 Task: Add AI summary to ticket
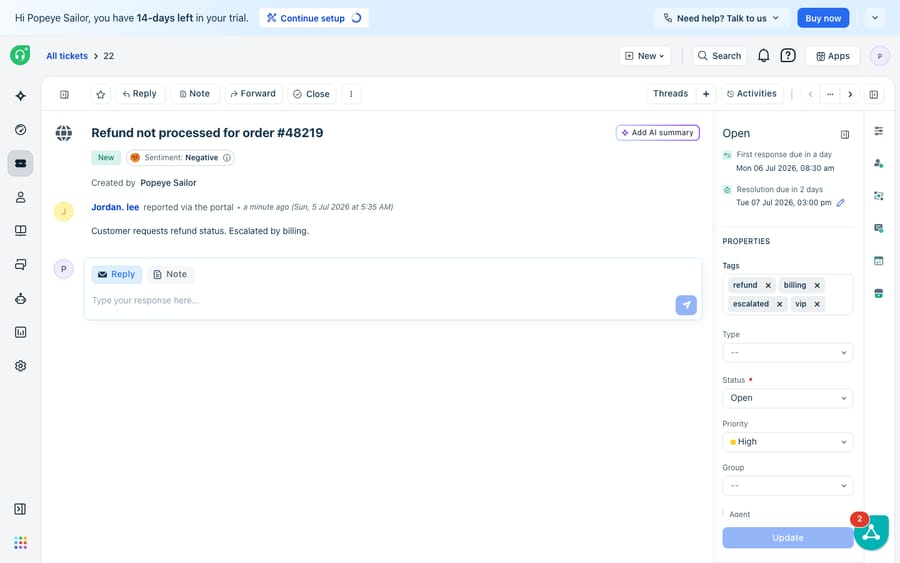pyautogui.click(x=658, y=133)
